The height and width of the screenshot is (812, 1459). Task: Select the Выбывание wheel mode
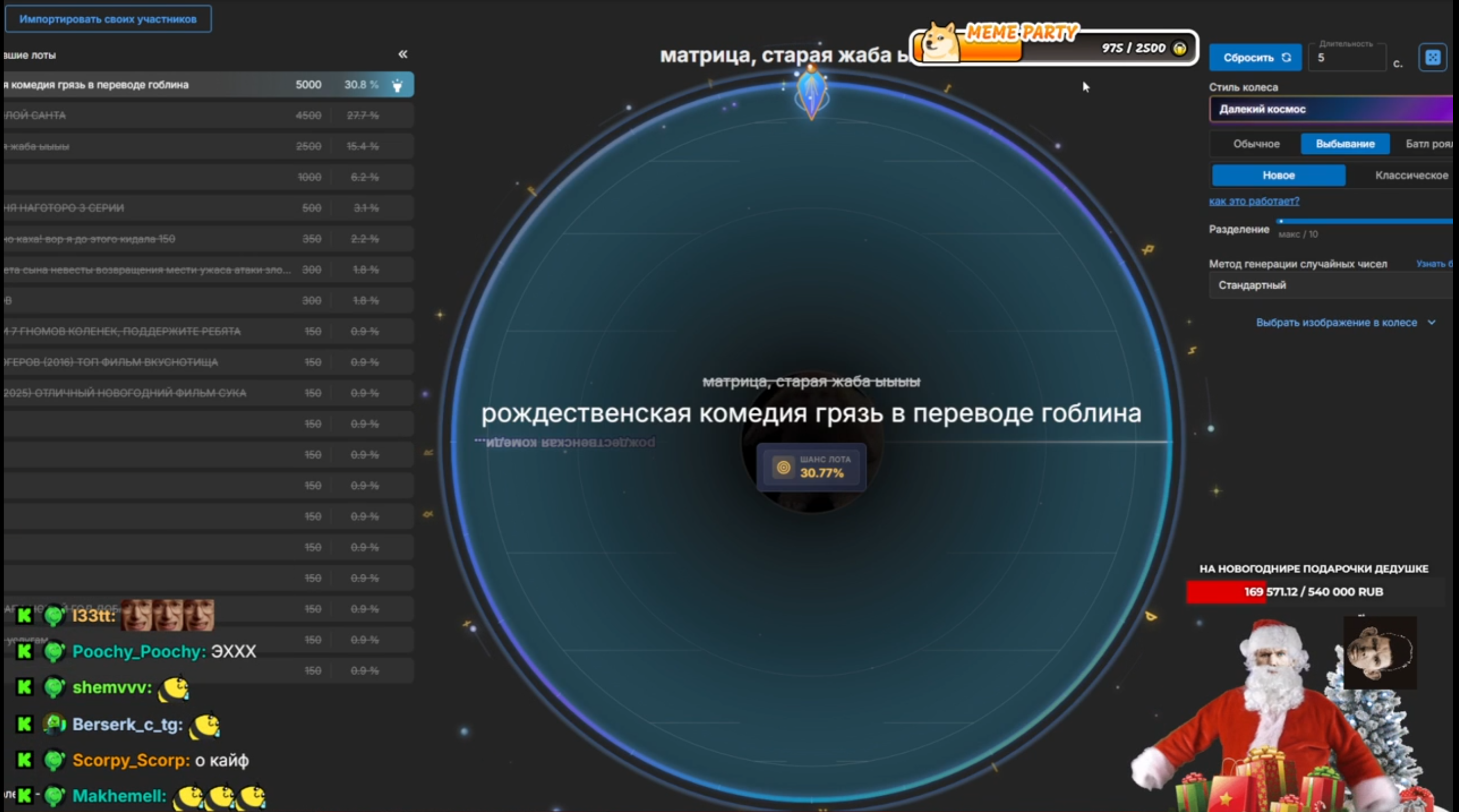[x=1345, y=144]
